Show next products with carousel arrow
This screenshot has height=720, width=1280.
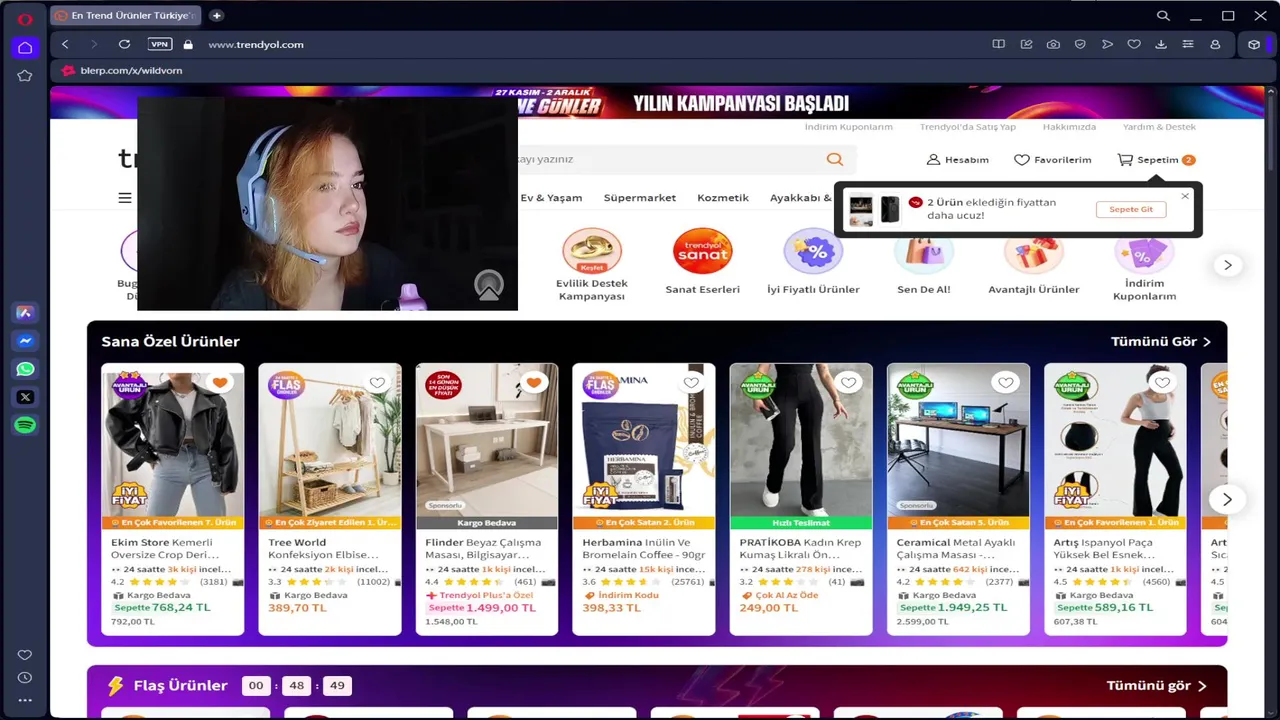tap(1227, 499)
